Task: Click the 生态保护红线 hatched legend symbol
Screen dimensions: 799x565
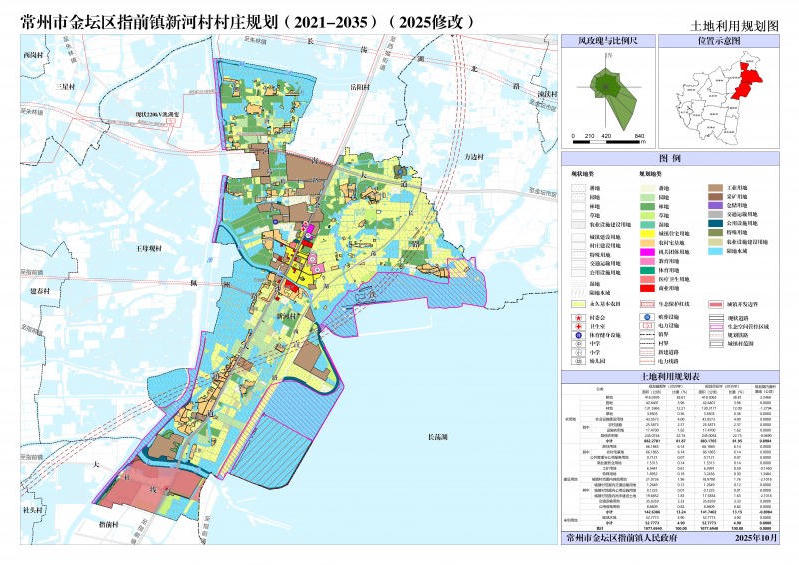Action: (x=648, y=304)
